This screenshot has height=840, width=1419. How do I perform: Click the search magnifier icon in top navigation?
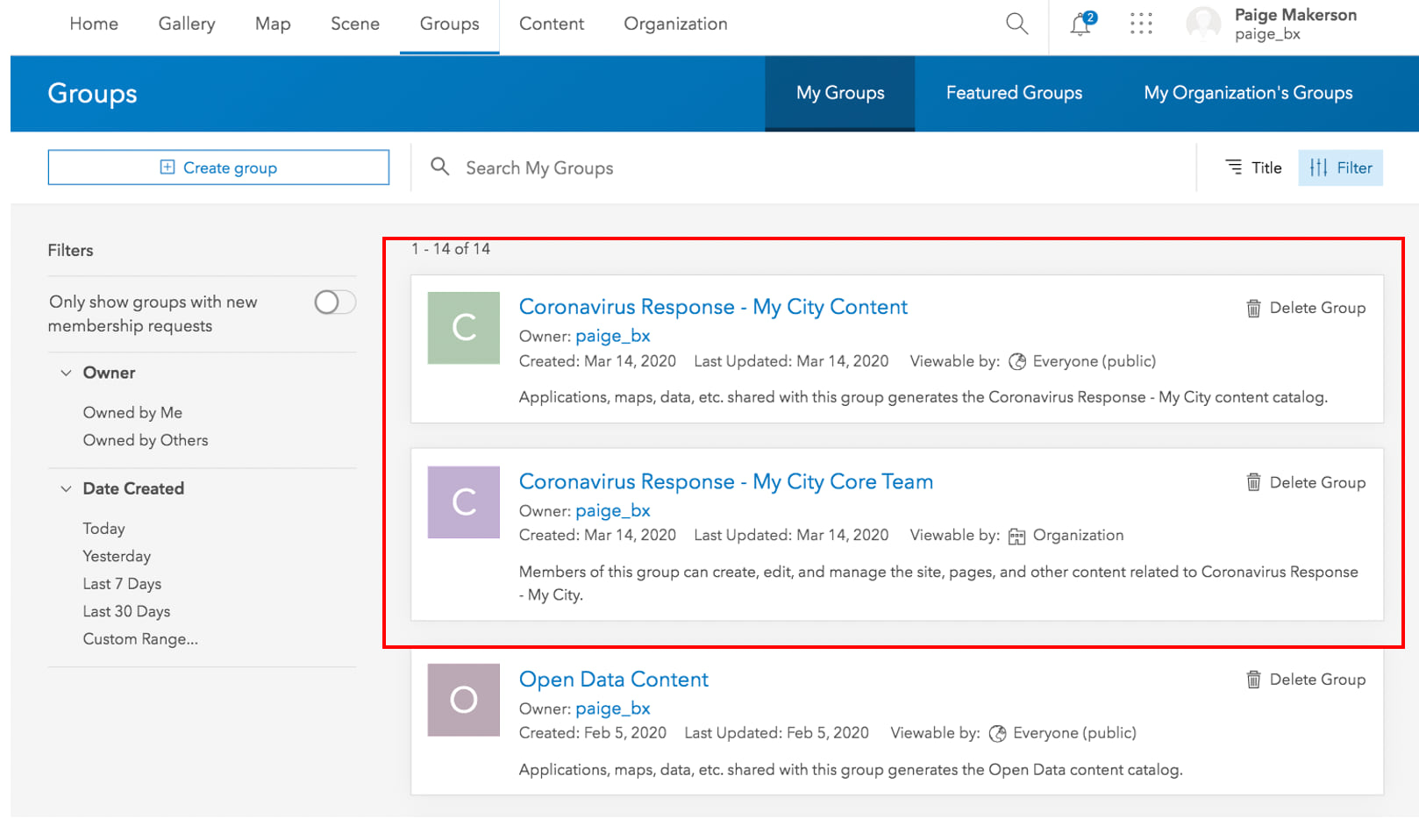(1016, 24)
